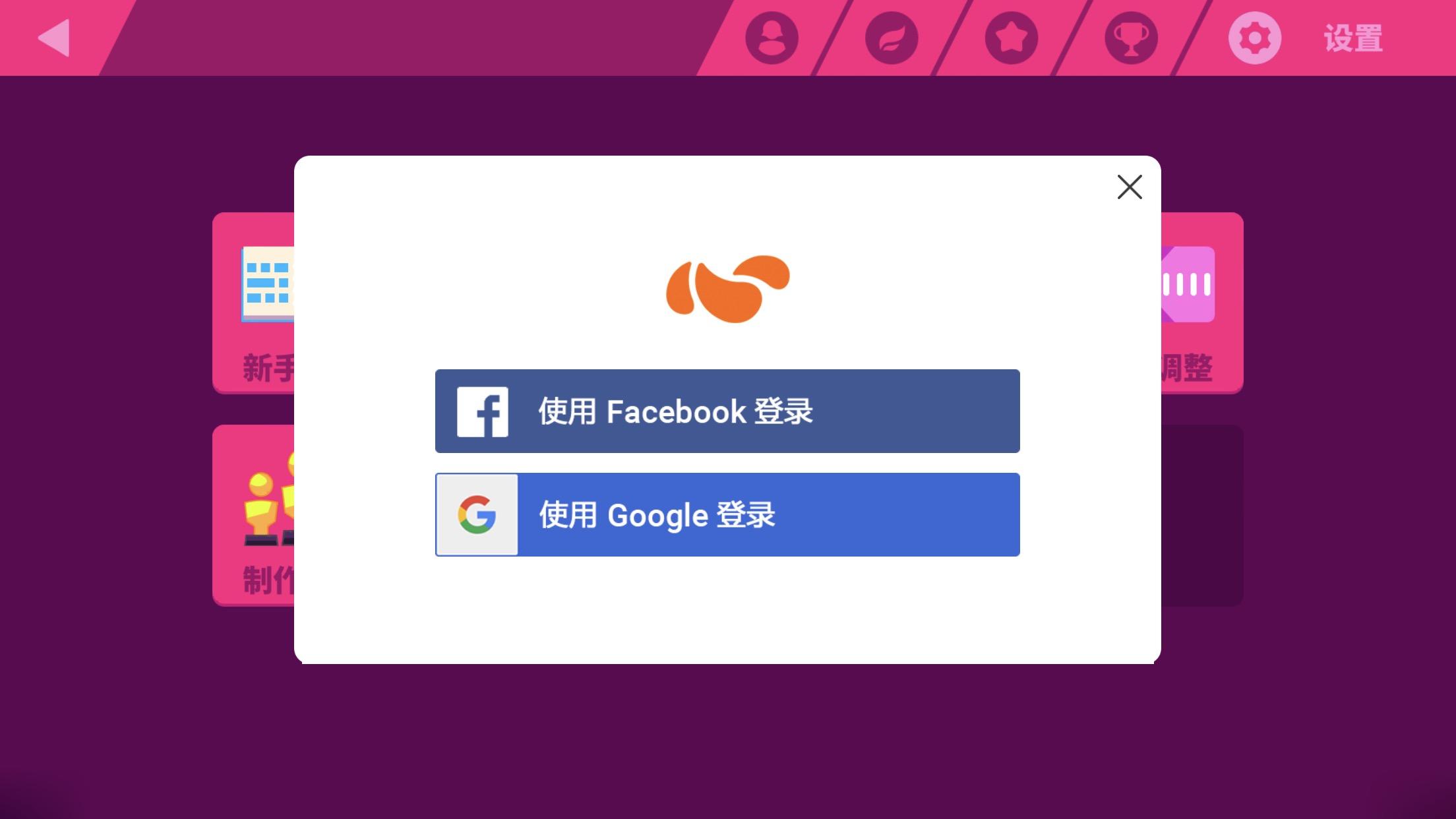Select the 设置 tab label

[x=1353, y=38]
